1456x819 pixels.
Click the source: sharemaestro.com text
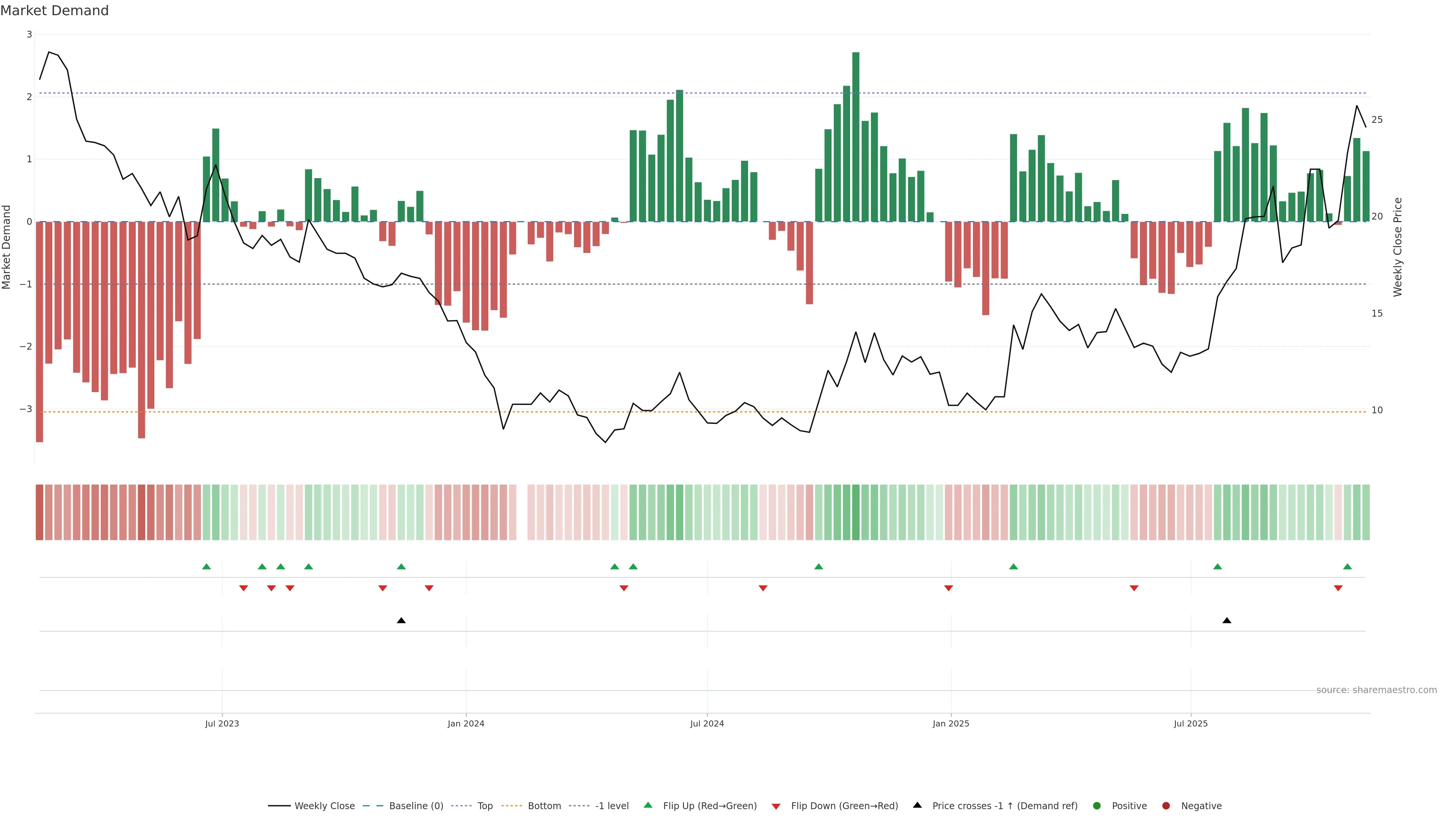click(1376, 690)
